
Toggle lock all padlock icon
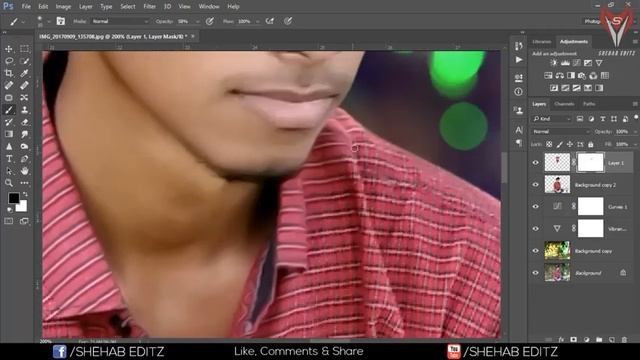click(591, 144)
